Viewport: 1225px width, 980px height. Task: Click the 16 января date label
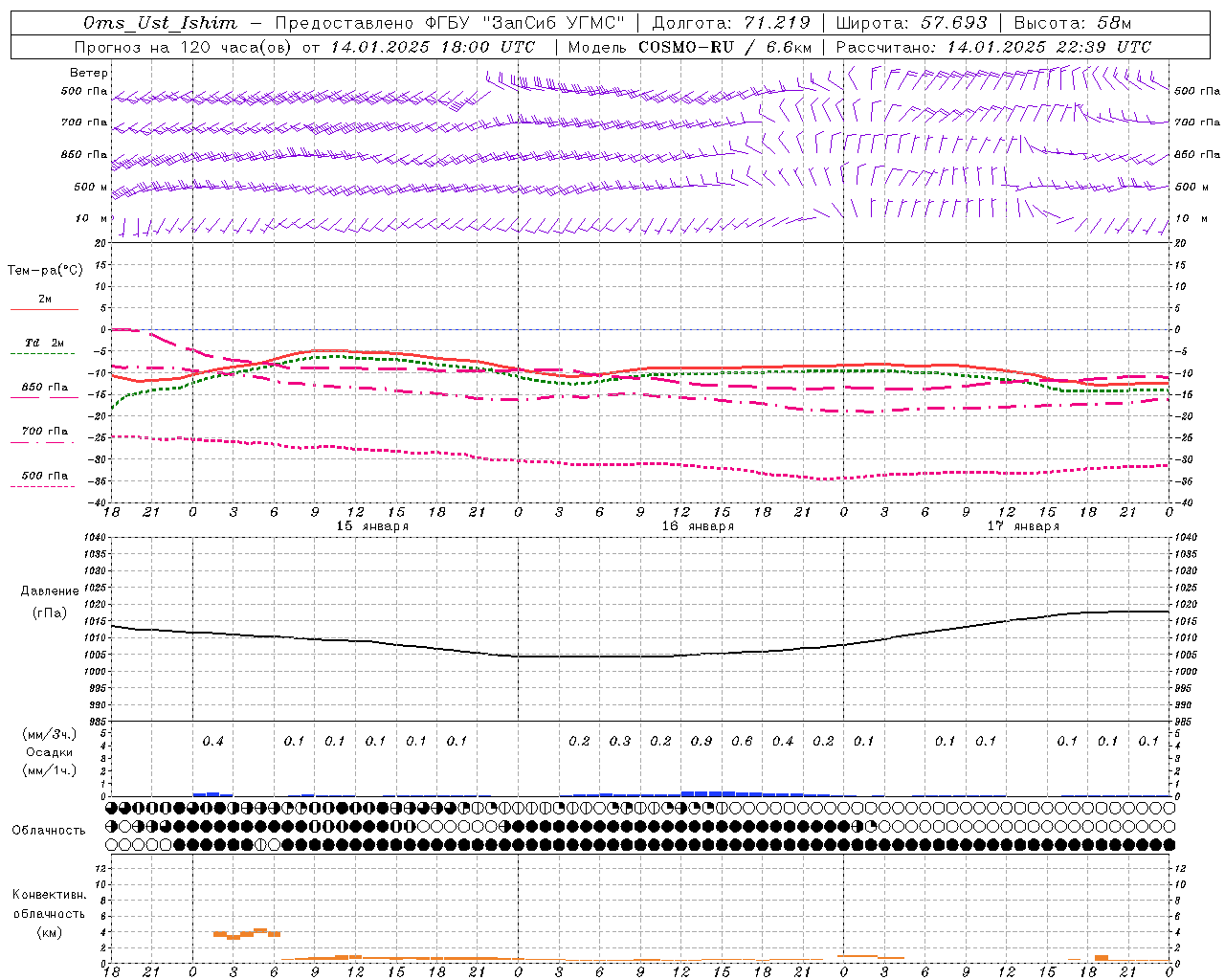[x=698, y=526]
